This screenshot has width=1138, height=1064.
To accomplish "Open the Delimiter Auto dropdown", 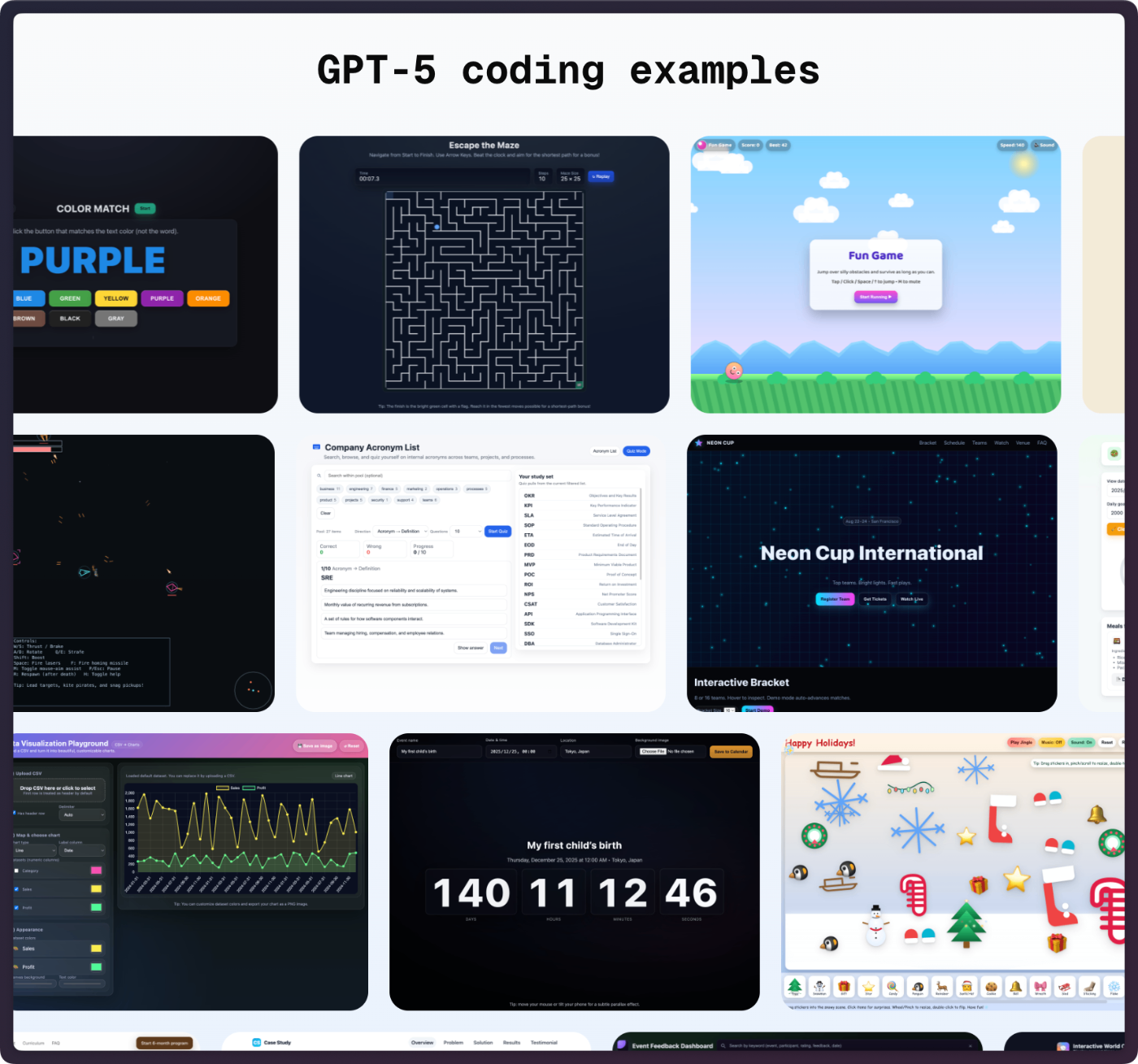I will pyautogui.click(x=82, y=814).
